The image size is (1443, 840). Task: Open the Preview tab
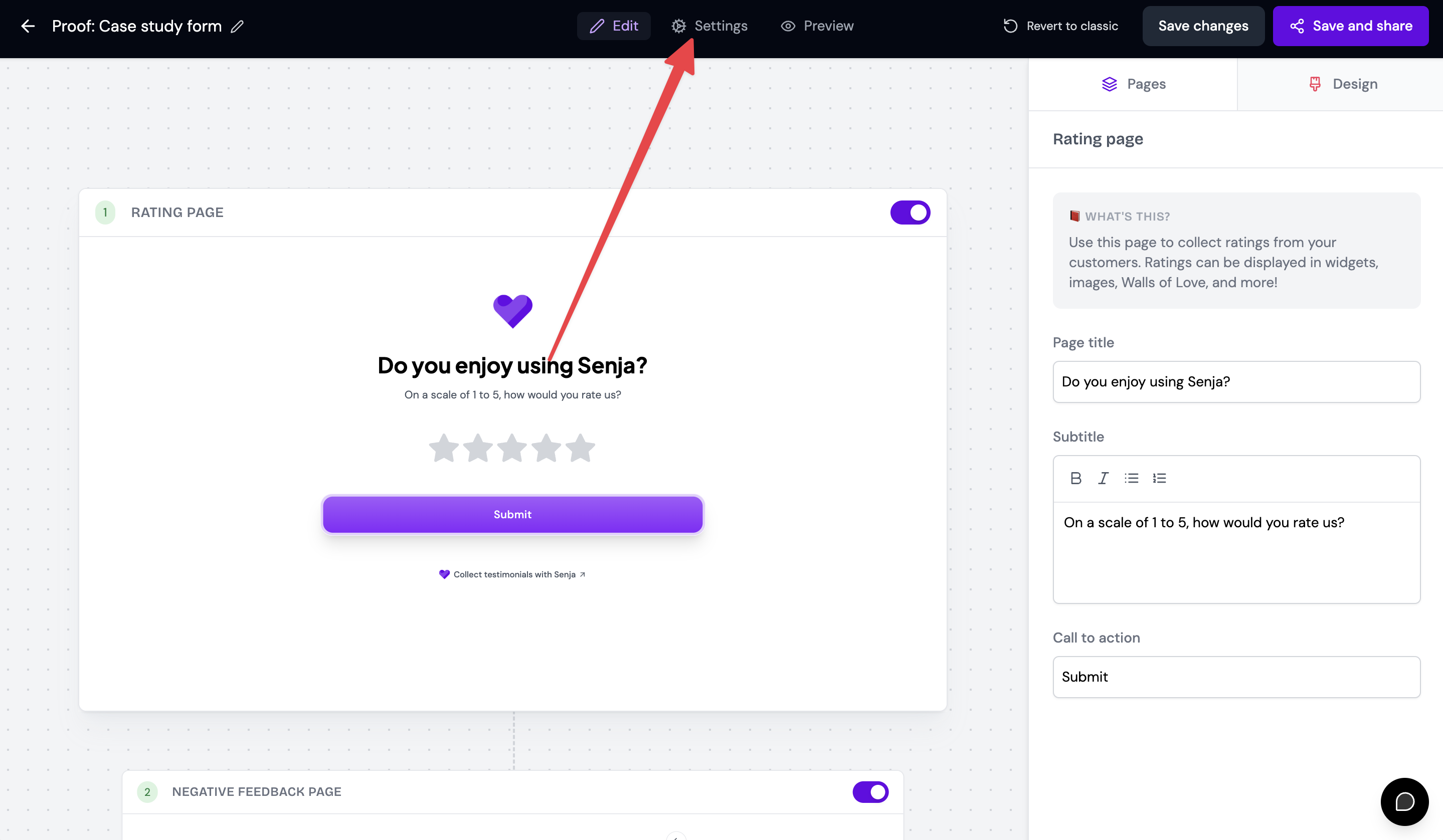[x=817, y=26]
